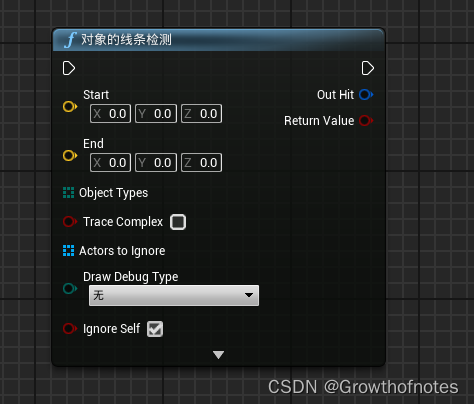Click the Ignore Self boolean pin
The image size is (474, 404).
coord(70,329)
